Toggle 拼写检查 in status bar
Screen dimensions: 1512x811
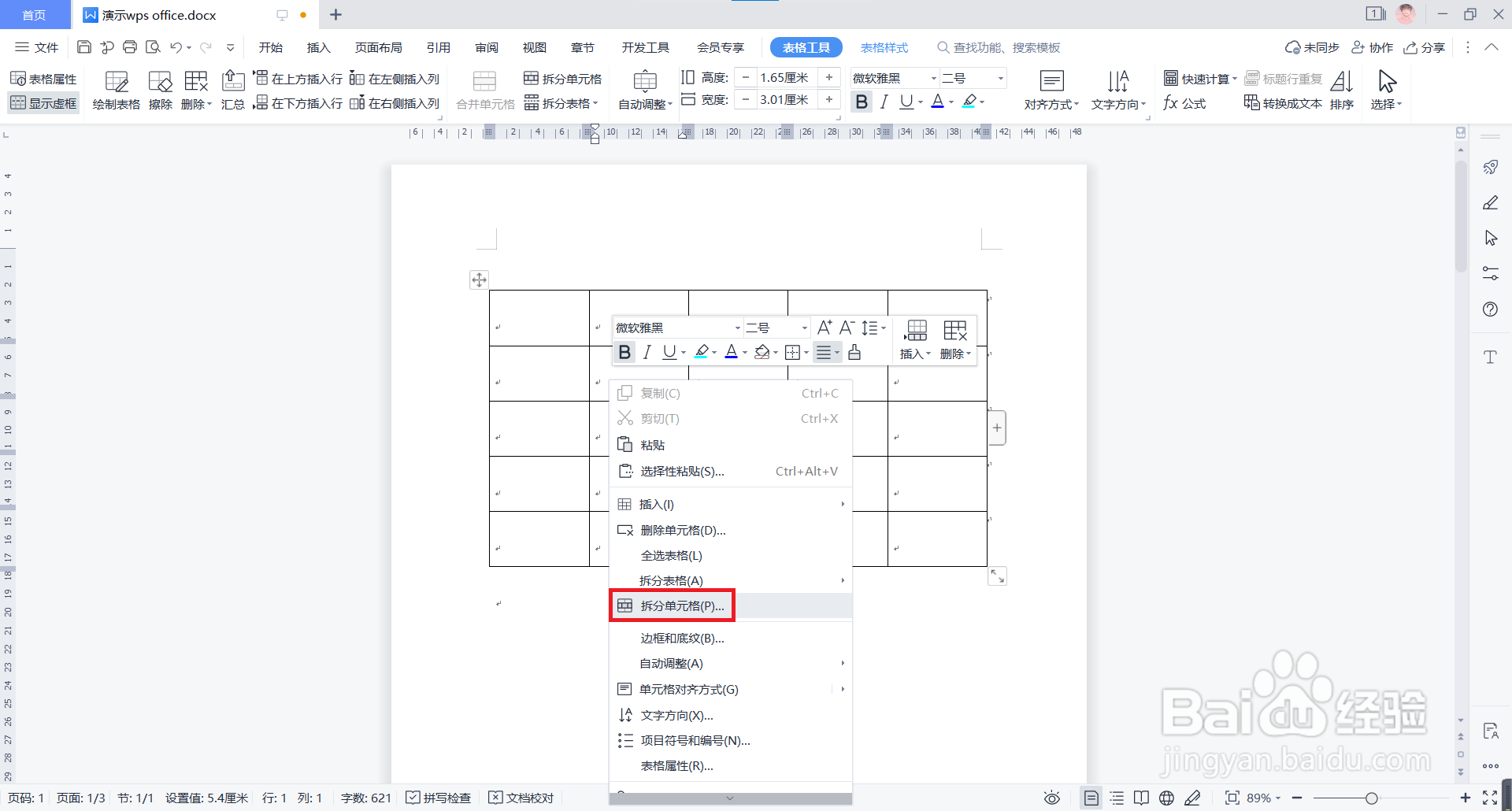(x=438, y=798)
